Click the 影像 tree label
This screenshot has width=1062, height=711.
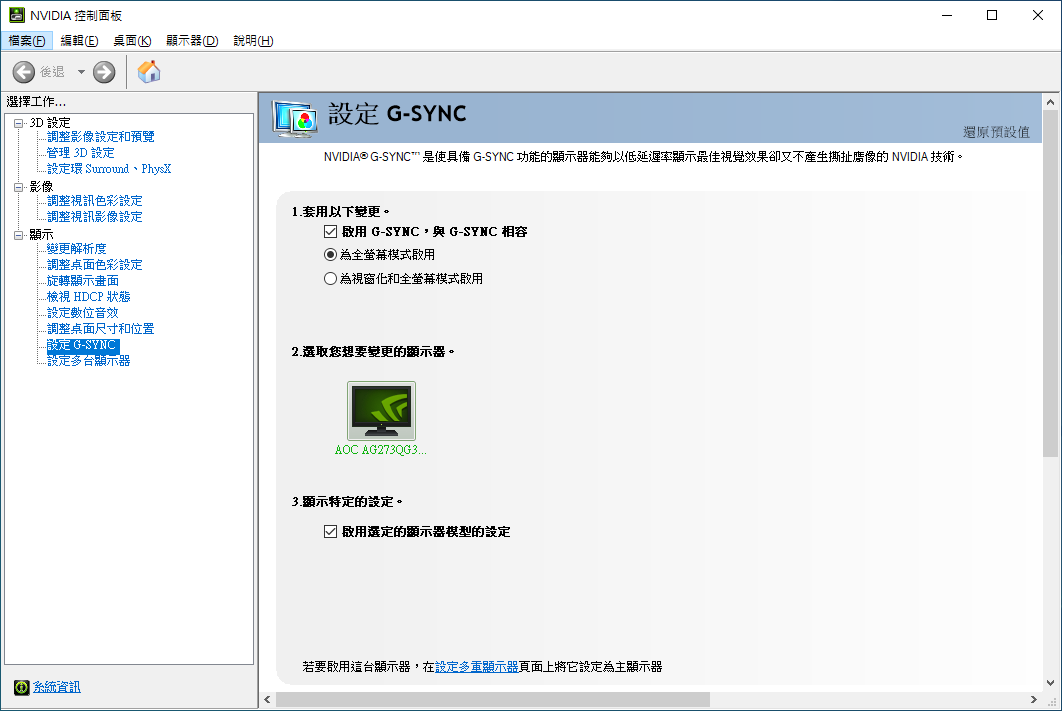pyautogui.click(x=41, y=187)
